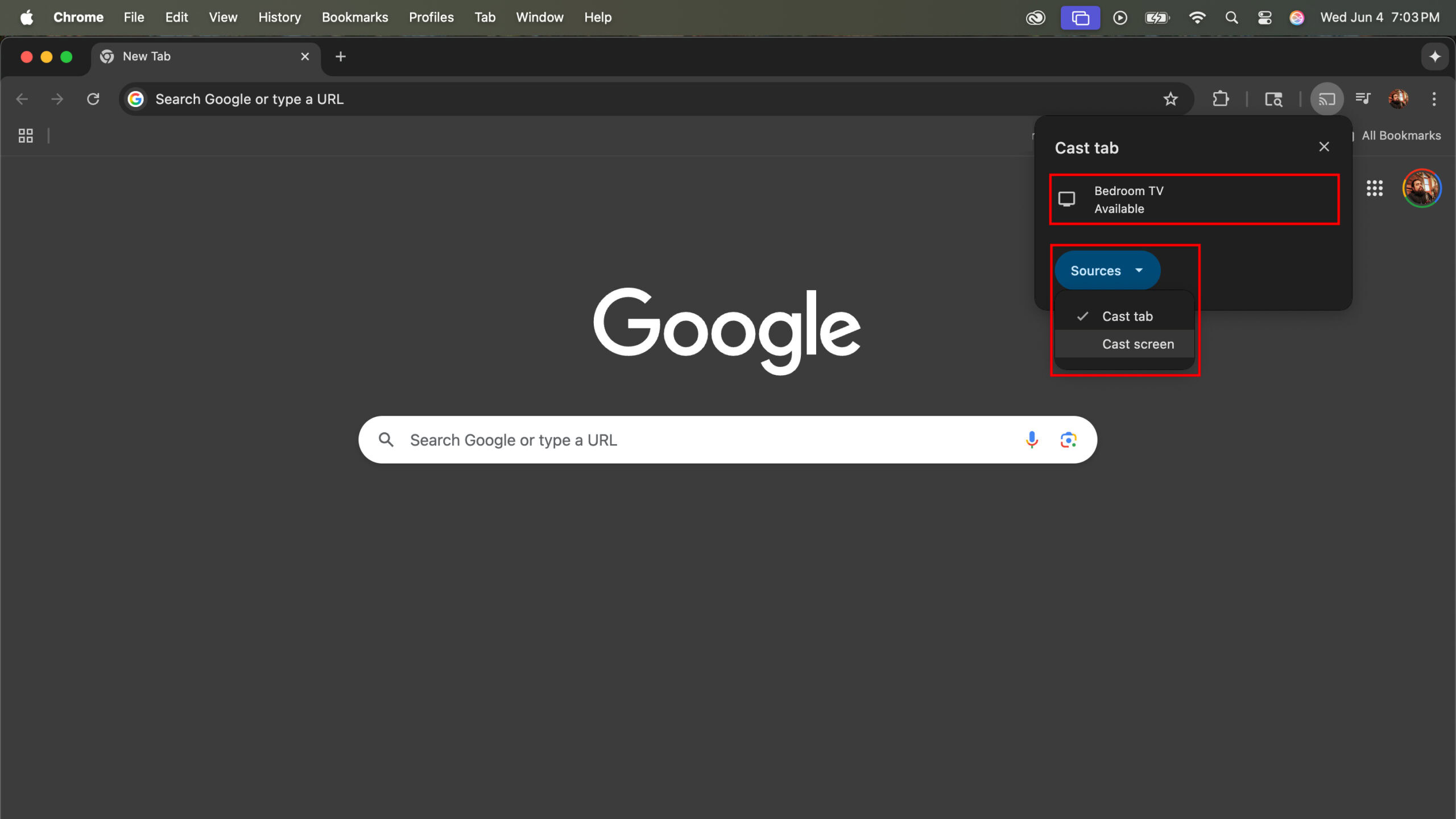Click the bookmark star icon

coord(1170,99)
